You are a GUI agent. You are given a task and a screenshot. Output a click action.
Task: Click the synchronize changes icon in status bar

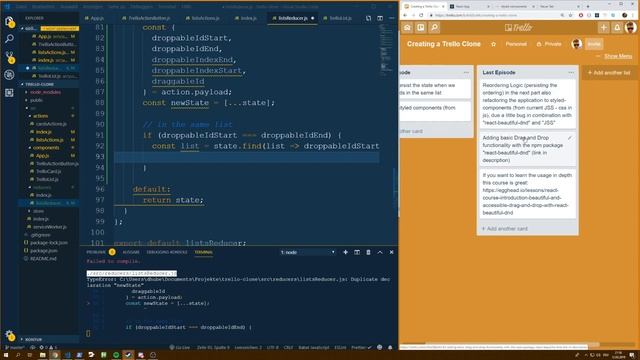tap(33, 348)
